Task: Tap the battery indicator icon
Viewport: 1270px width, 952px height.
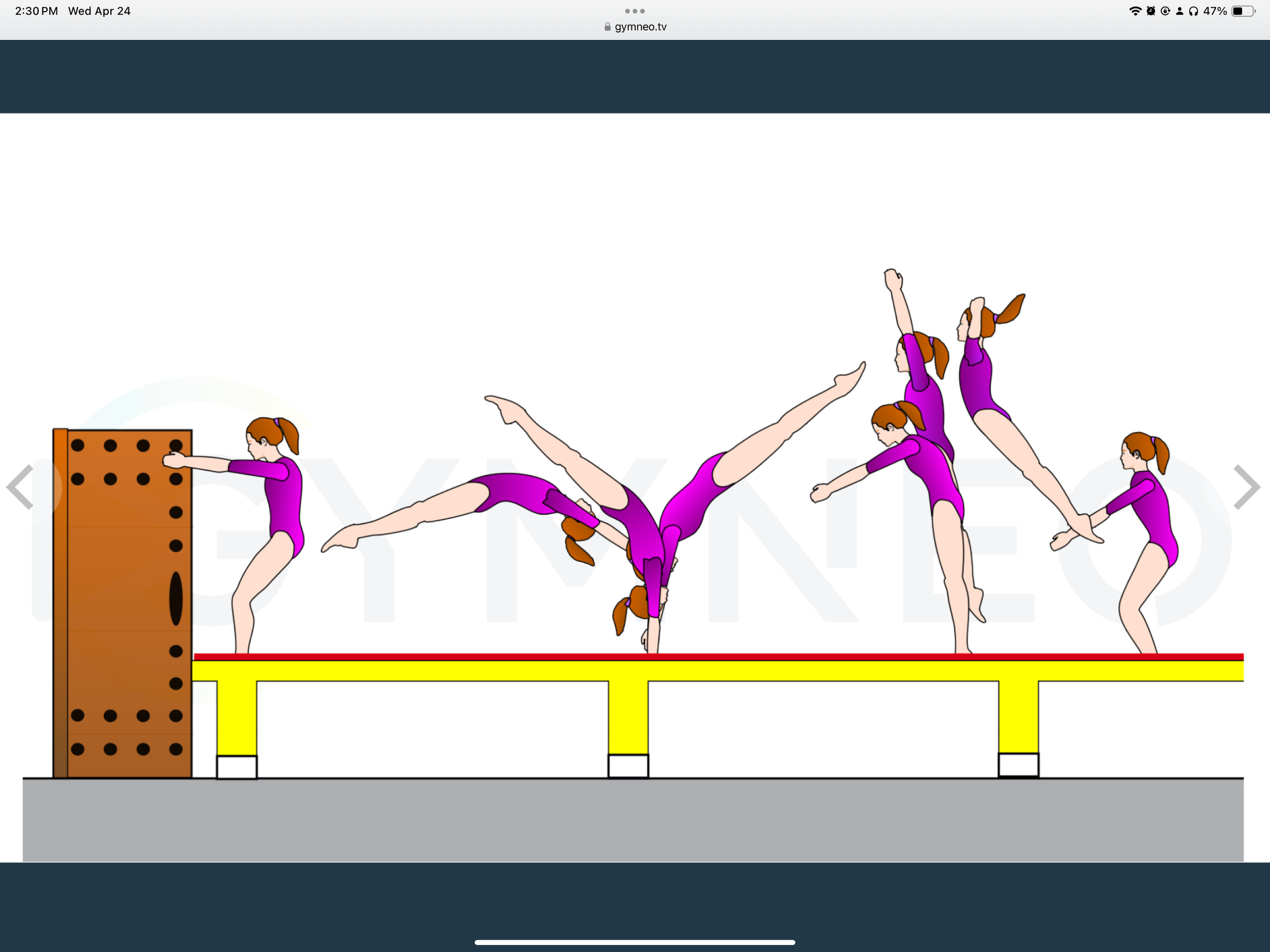Action: pos(1243,11)
